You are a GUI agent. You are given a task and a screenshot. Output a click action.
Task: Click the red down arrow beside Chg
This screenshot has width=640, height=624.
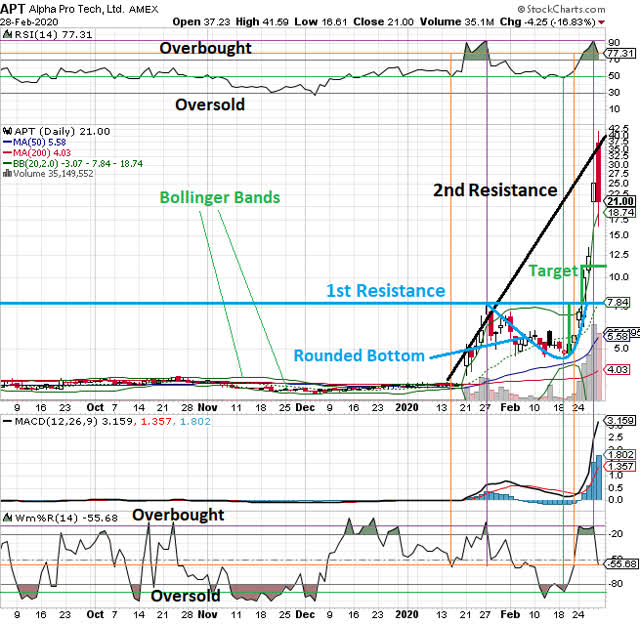(x=601, y=22)
